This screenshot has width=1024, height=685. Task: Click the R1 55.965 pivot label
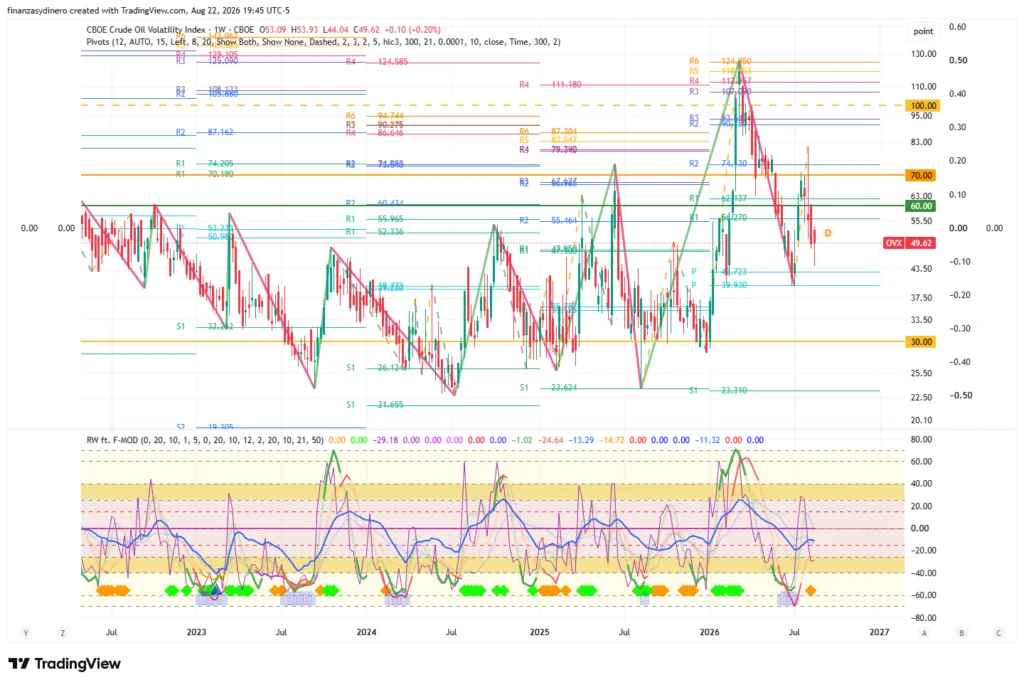pos(375,219)
